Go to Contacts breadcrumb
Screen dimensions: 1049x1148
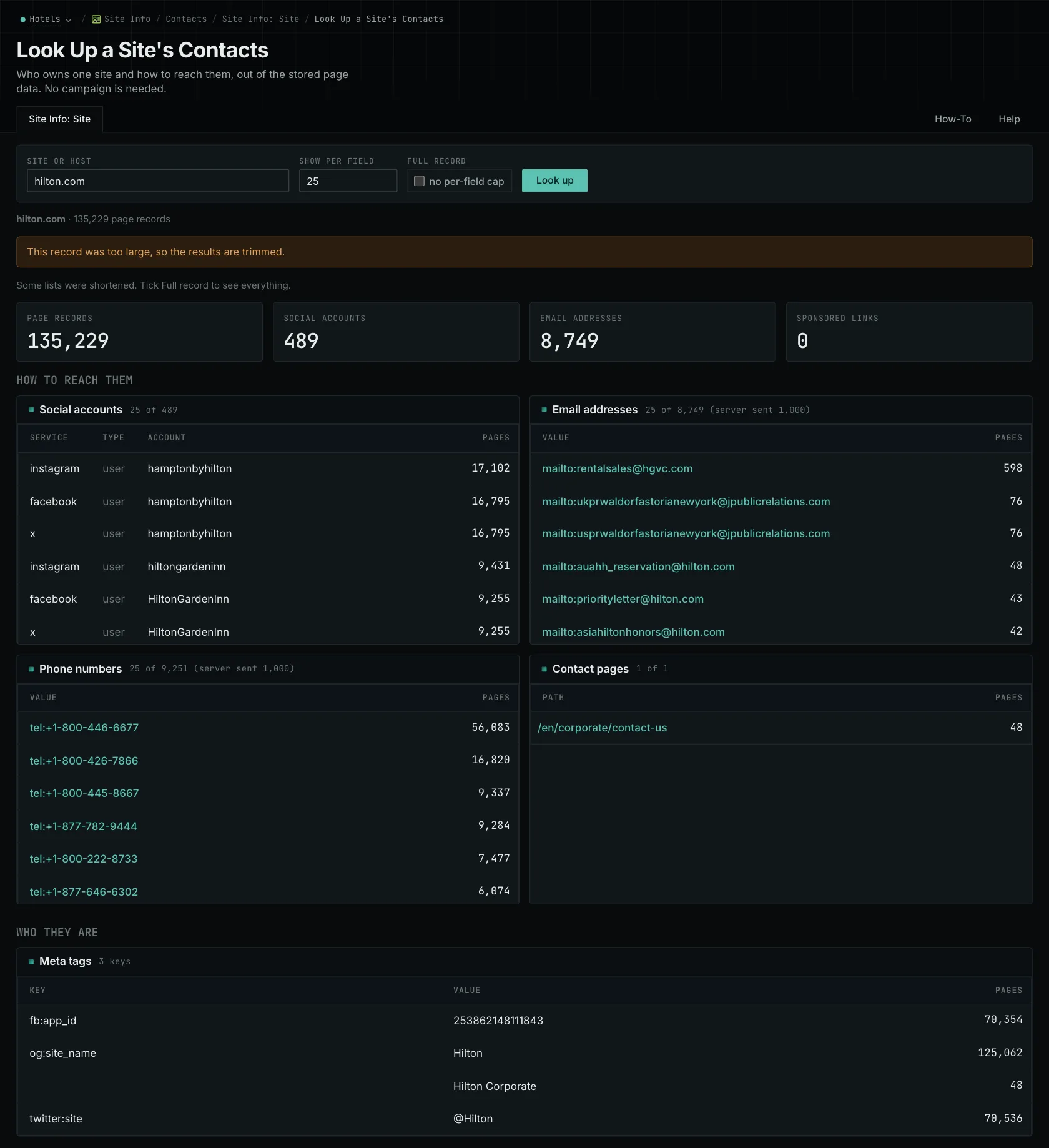point(186,19)
